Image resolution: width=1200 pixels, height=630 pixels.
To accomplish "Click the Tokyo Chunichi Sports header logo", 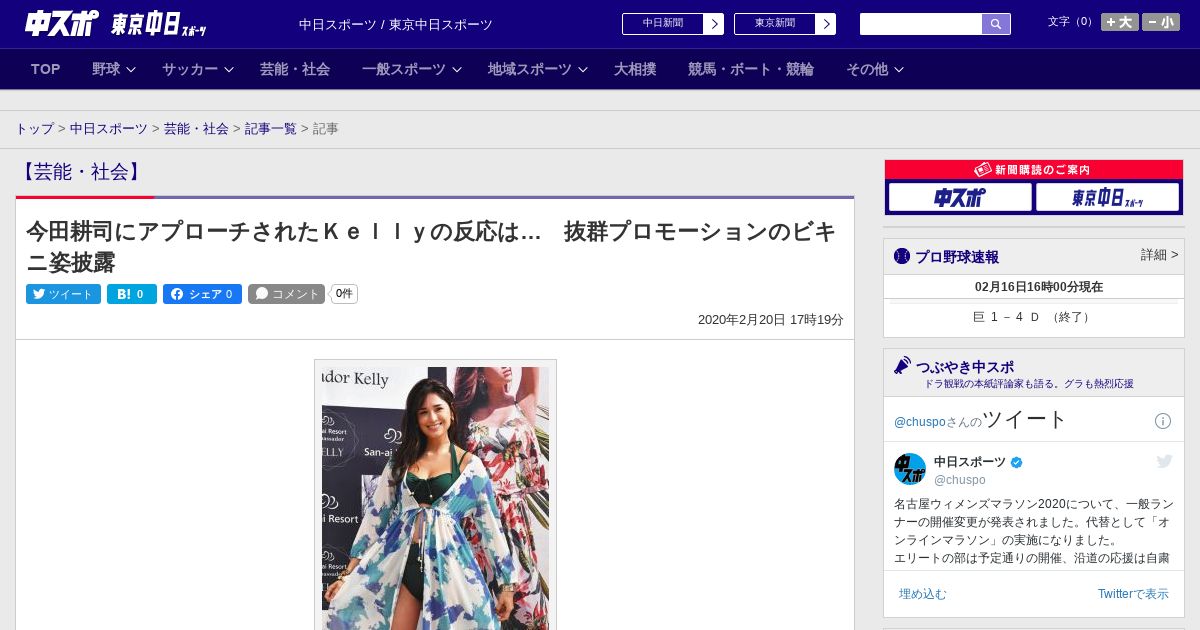I will click(158, 24).
